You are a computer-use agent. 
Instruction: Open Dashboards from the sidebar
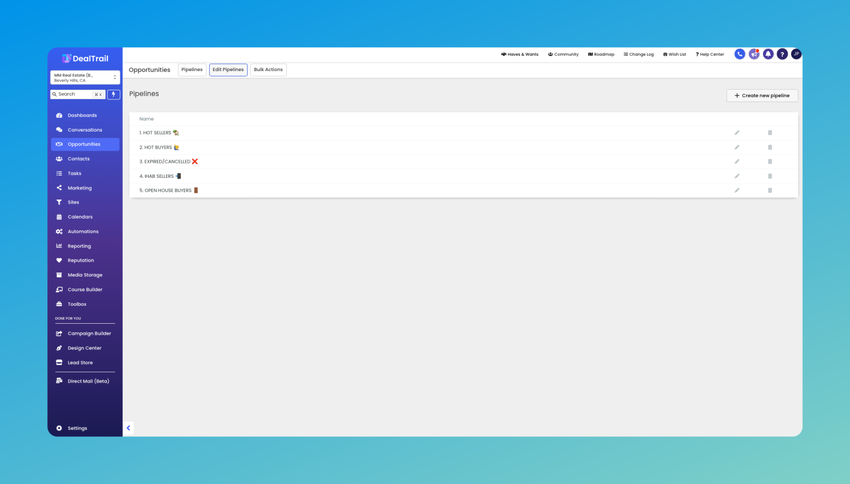(x=85, y=115)
